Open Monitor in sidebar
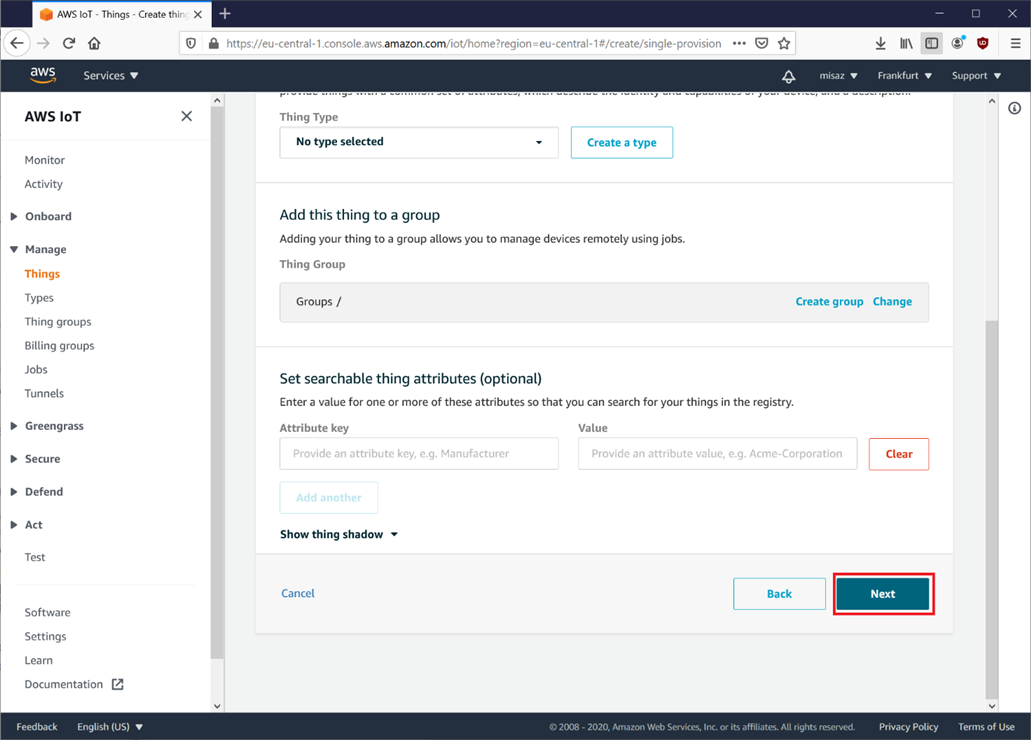The width and height of the screenshot is (1031, 740). coord(45,160)
